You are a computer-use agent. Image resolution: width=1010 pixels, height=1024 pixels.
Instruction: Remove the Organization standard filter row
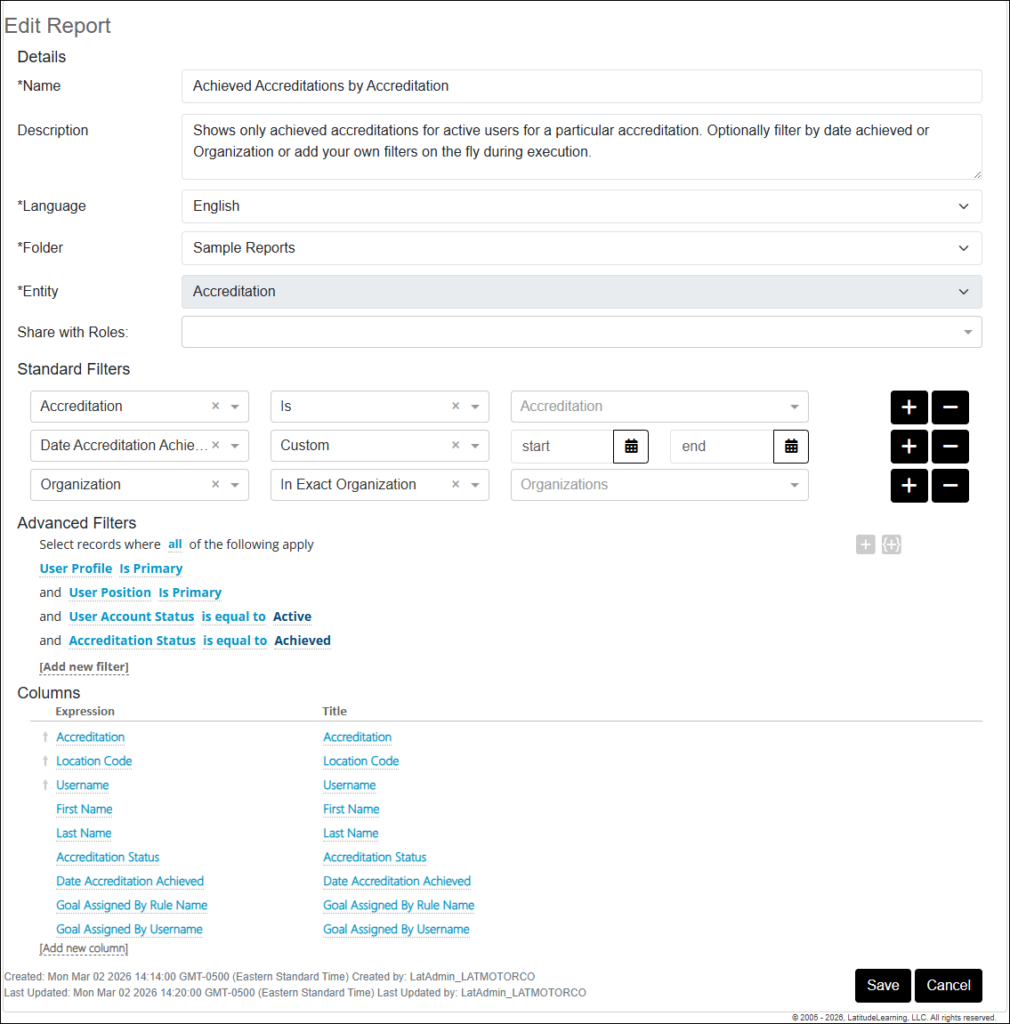pos(950,485)
